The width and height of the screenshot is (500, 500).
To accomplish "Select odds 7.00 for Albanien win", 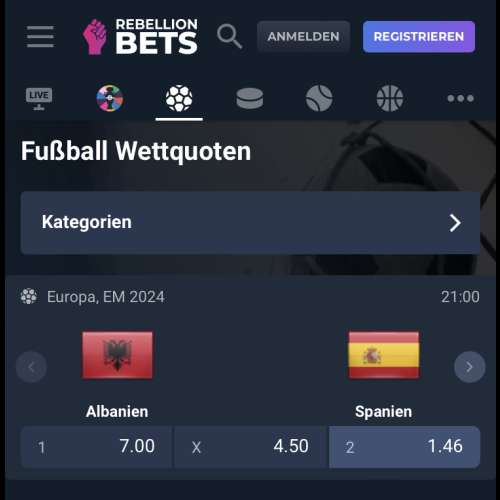I will (96, 447).
